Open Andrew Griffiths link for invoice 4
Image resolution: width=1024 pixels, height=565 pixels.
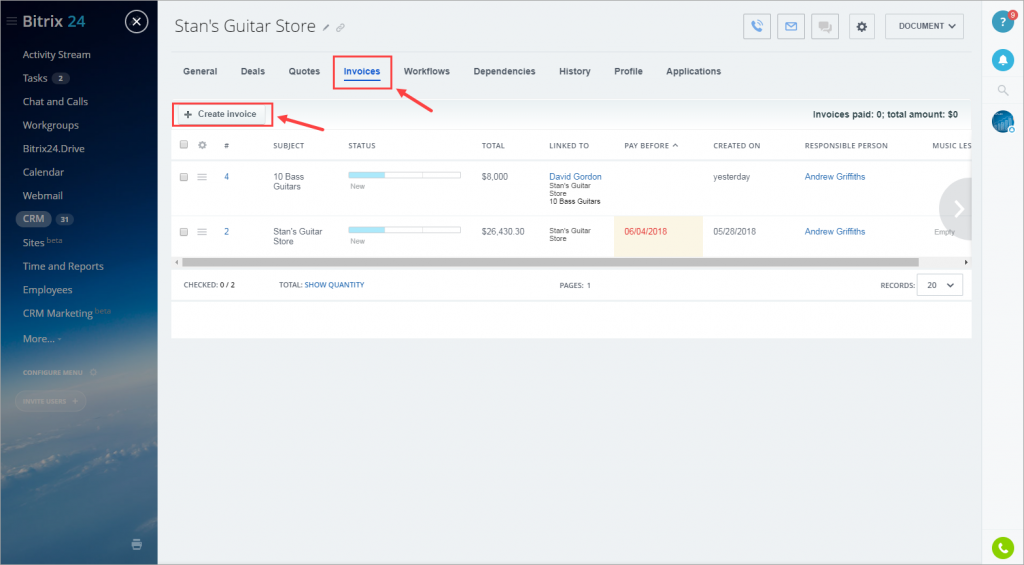[835, 176]
